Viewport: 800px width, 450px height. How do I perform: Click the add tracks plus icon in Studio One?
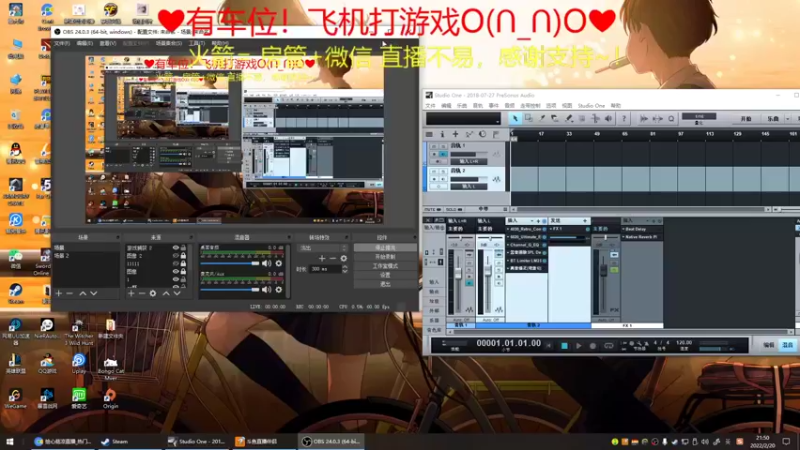pos(455,134)
